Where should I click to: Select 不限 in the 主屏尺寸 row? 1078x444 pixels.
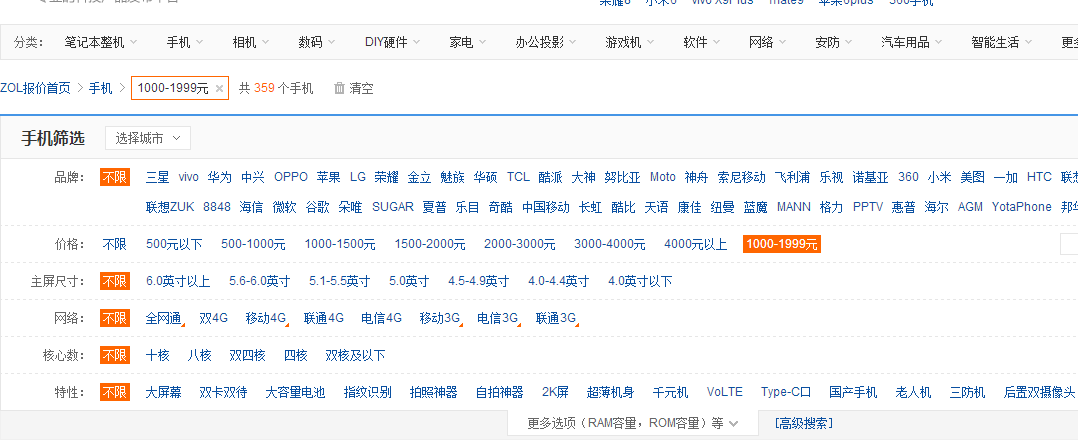coord(115,281)
